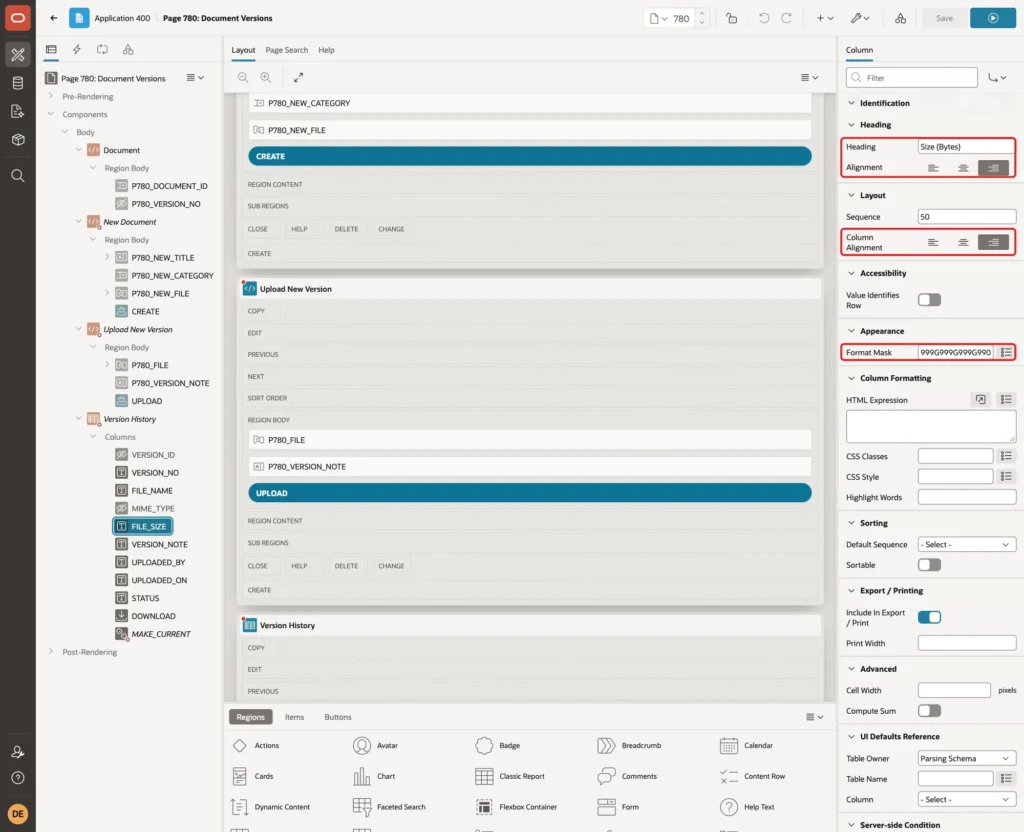Click the help question mark sidebar icon
This screenshot has height=832, width=1024.
[18, 778]
